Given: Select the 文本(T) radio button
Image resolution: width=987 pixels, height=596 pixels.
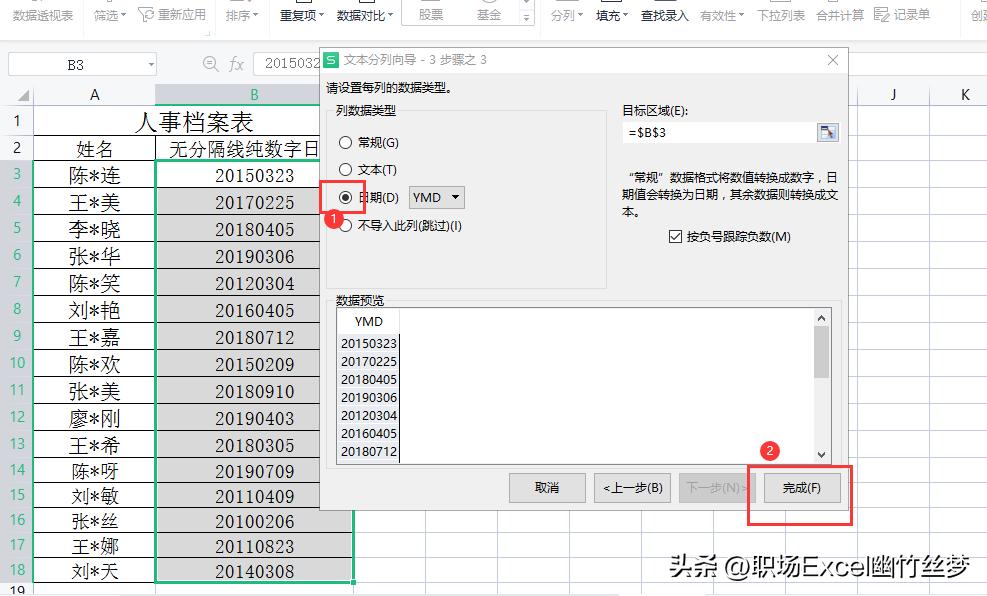Looking at the screenshot, I should 346,171.
